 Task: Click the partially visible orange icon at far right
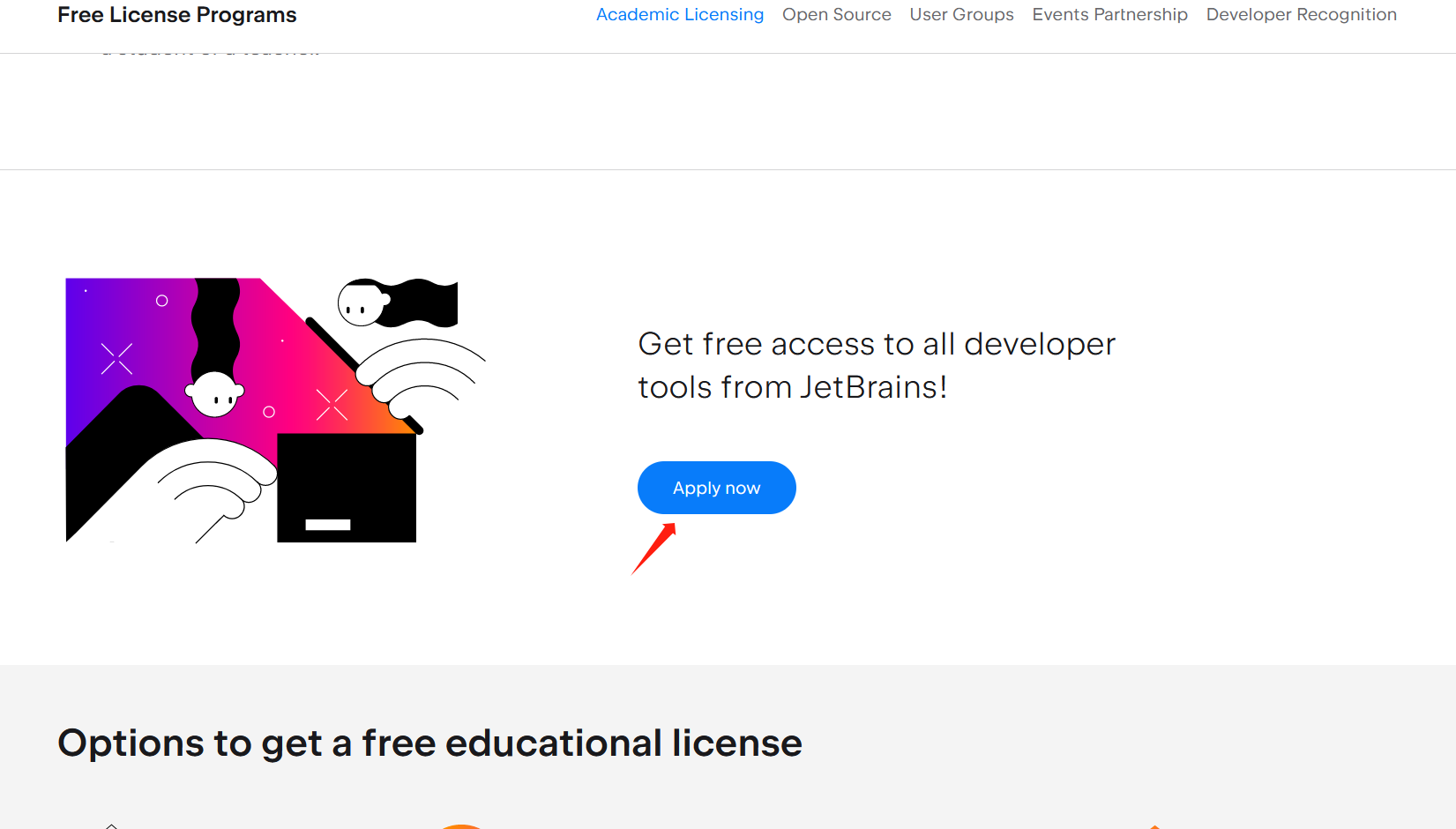1154,827
